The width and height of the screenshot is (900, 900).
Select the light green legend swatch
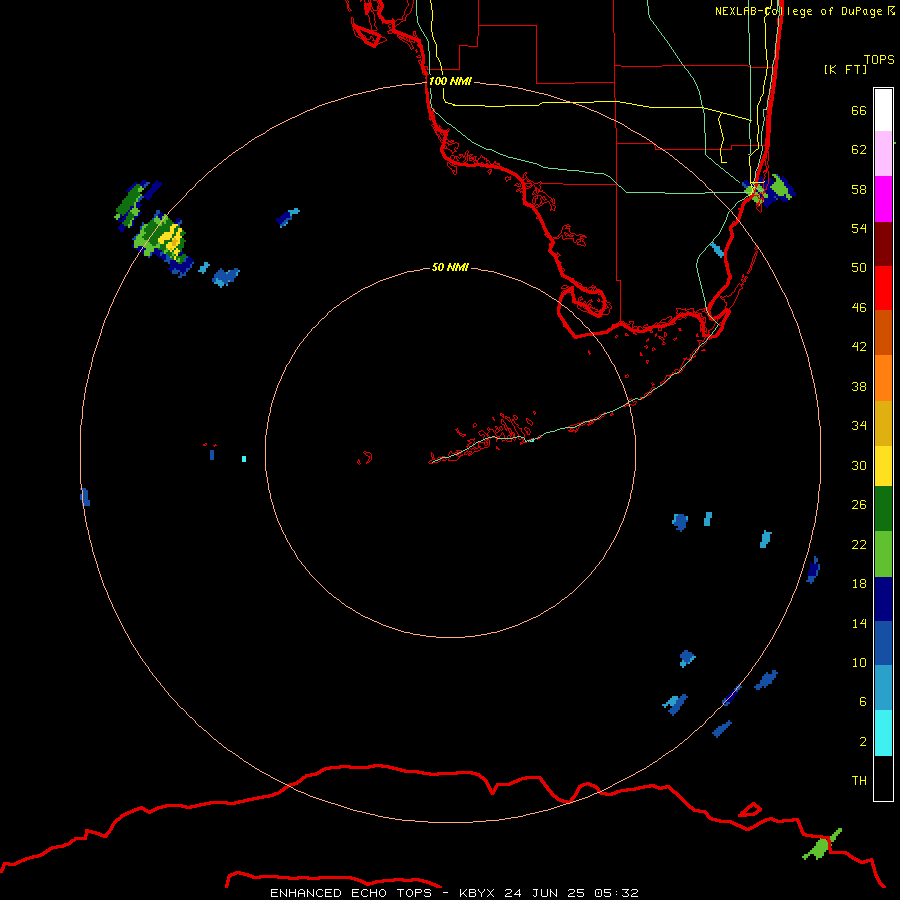883,554
